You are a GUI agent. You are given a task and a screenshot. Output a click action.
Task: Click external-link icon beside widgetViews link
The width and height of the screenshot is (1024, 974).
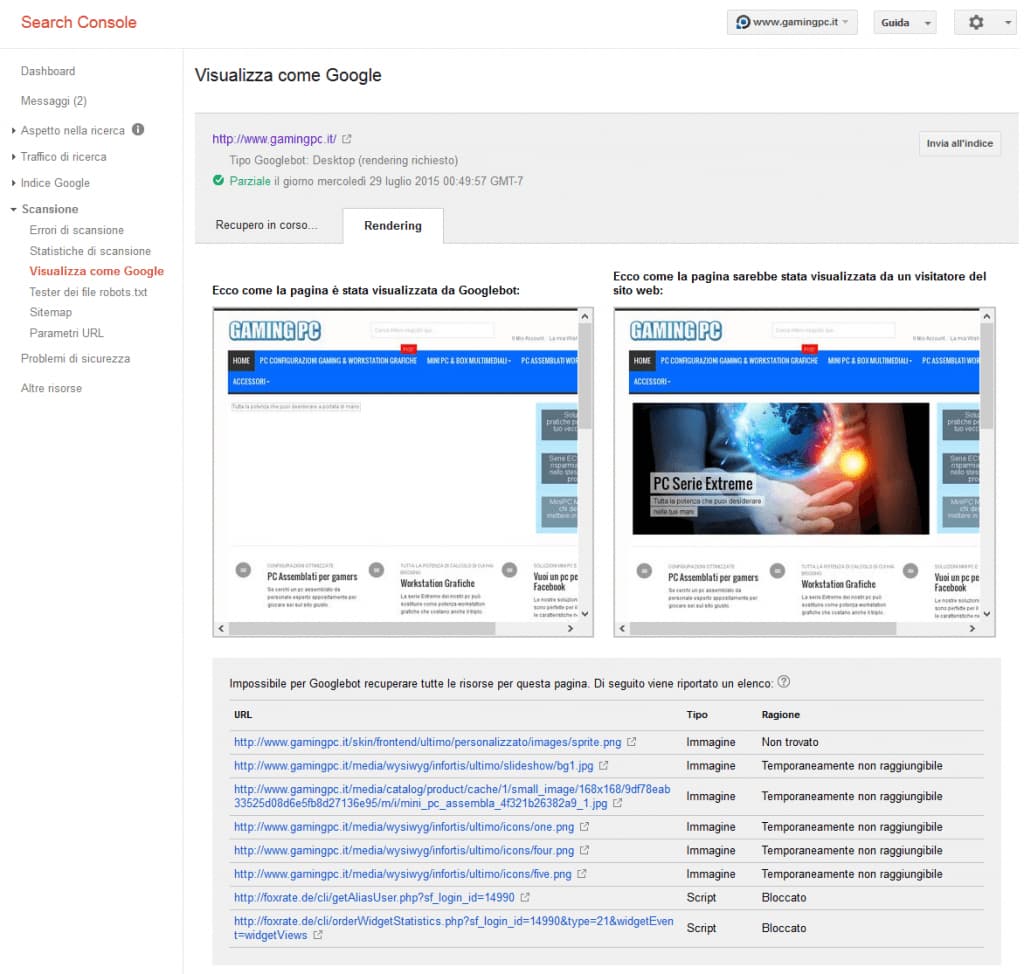pos(317,935)
